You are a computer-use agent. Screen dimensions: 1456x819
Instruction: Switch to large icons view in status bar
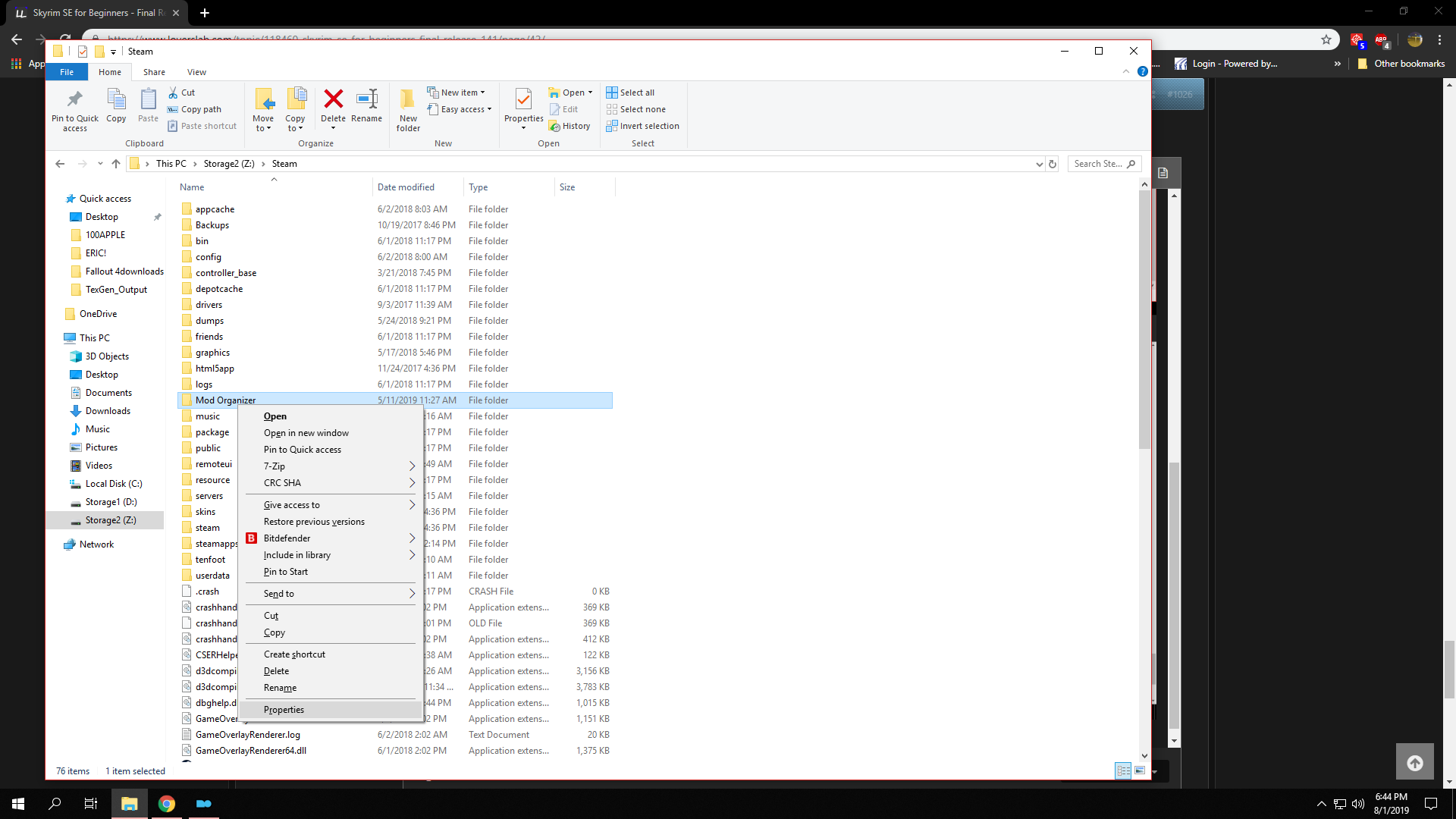pyautogui.click(x=1140, y=770)
